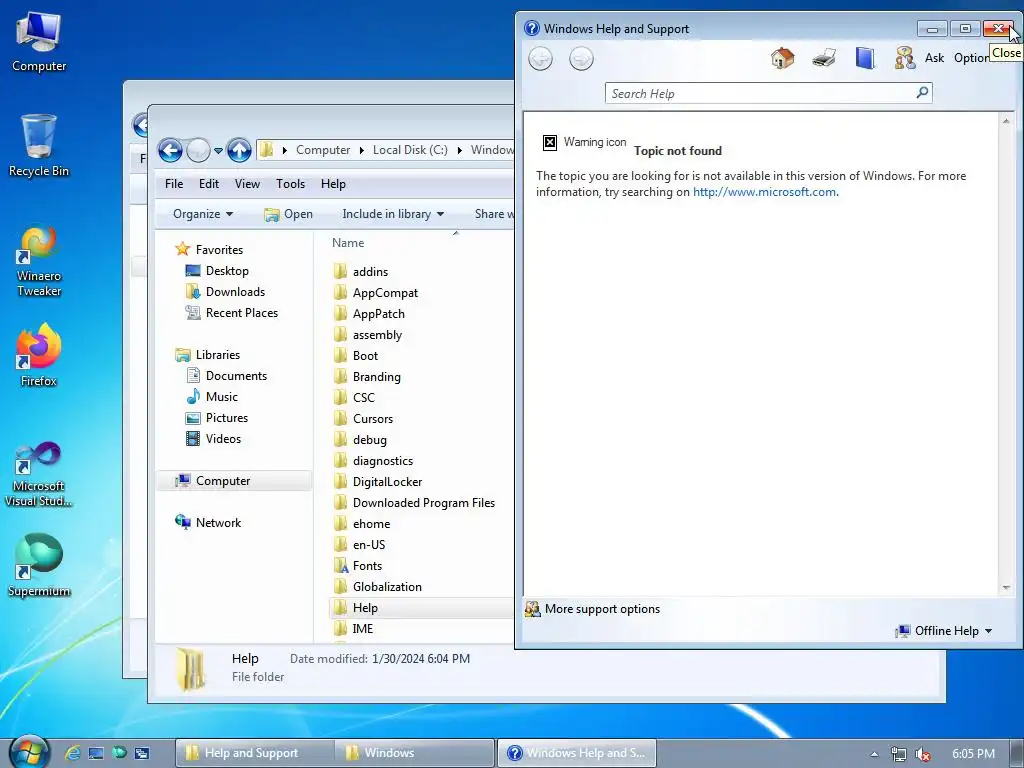Open the Explorer recent pages dropdown arrow

point(218,151)
